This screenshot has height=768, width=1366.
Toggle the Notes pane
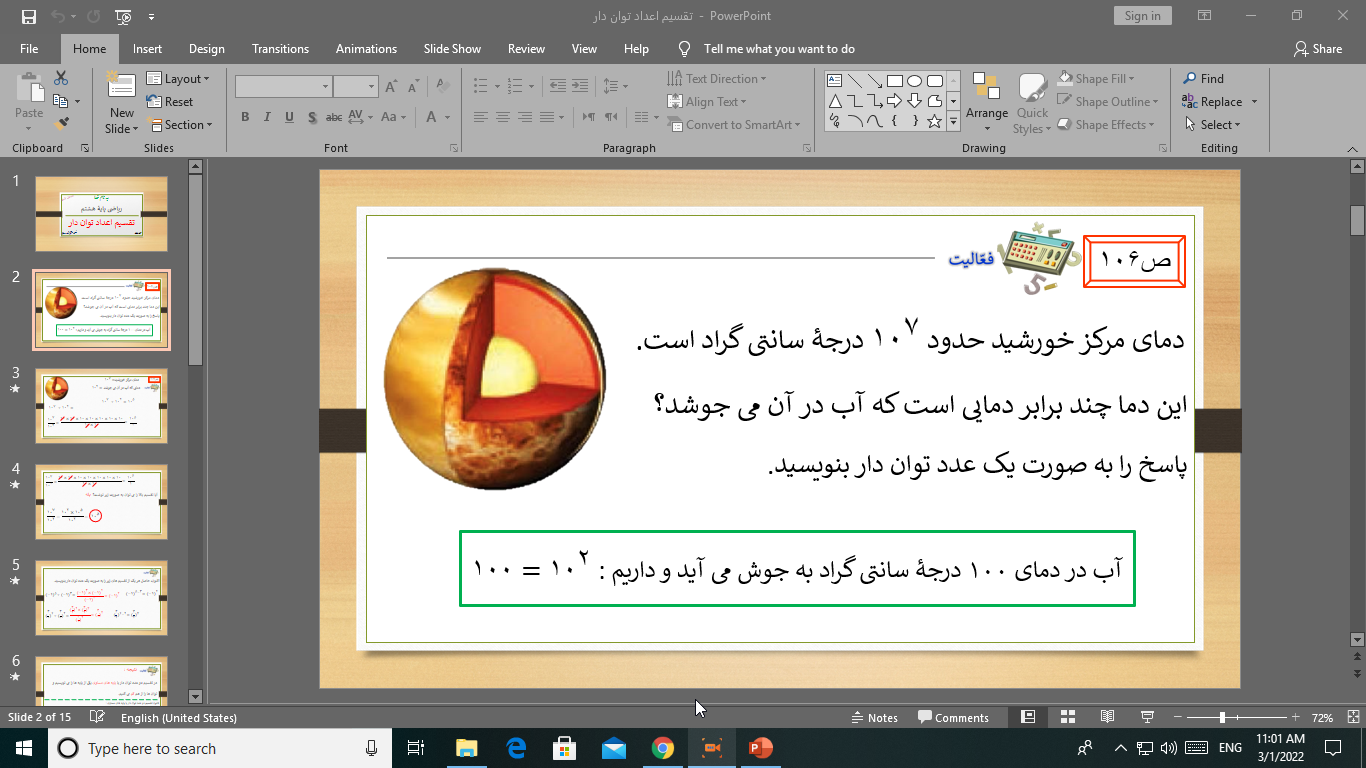point(874,717)
